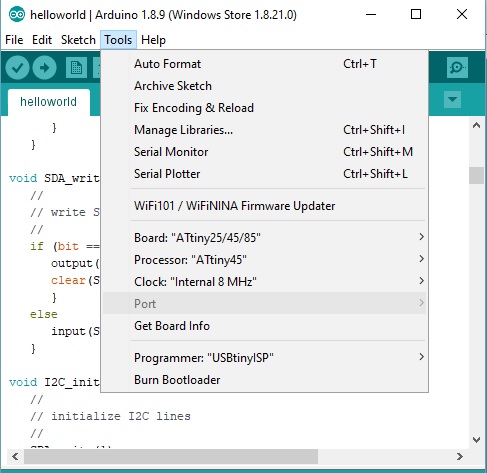Click the "else" keyword in code

pos(44,314)
